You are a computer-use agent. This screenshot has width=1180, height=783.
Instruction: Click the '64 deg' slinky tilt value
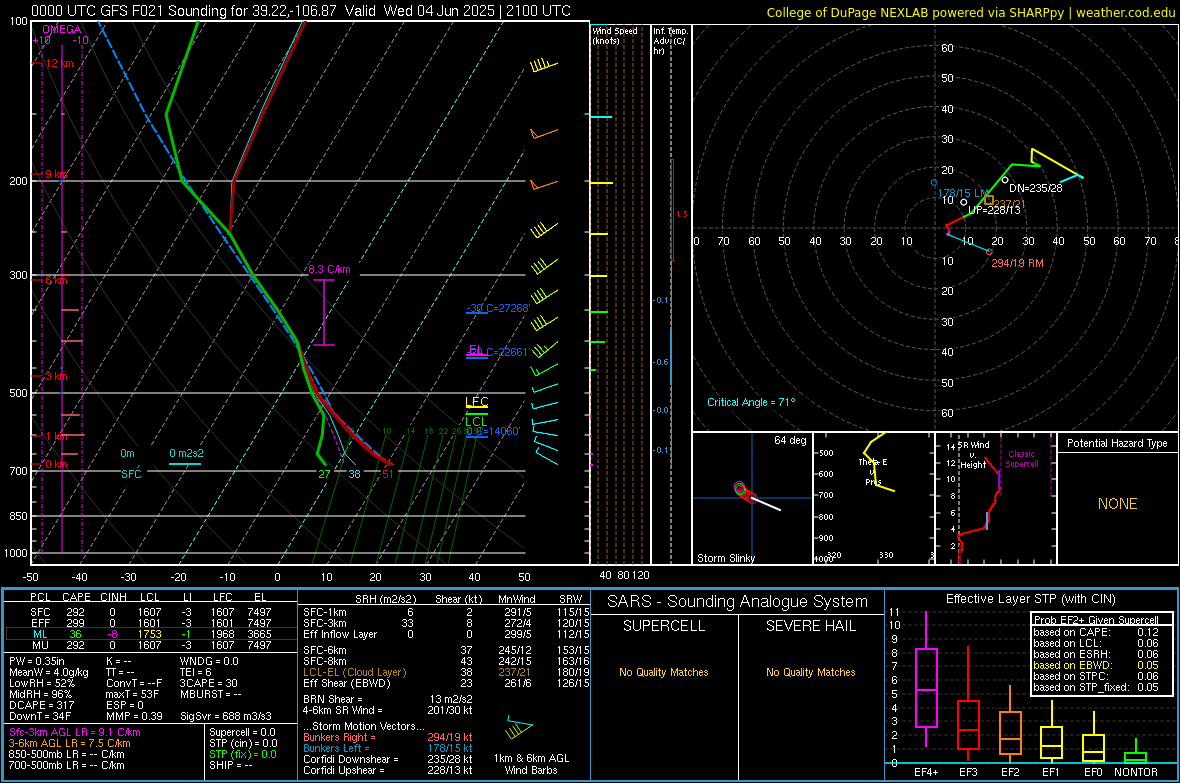coord(790,440)
